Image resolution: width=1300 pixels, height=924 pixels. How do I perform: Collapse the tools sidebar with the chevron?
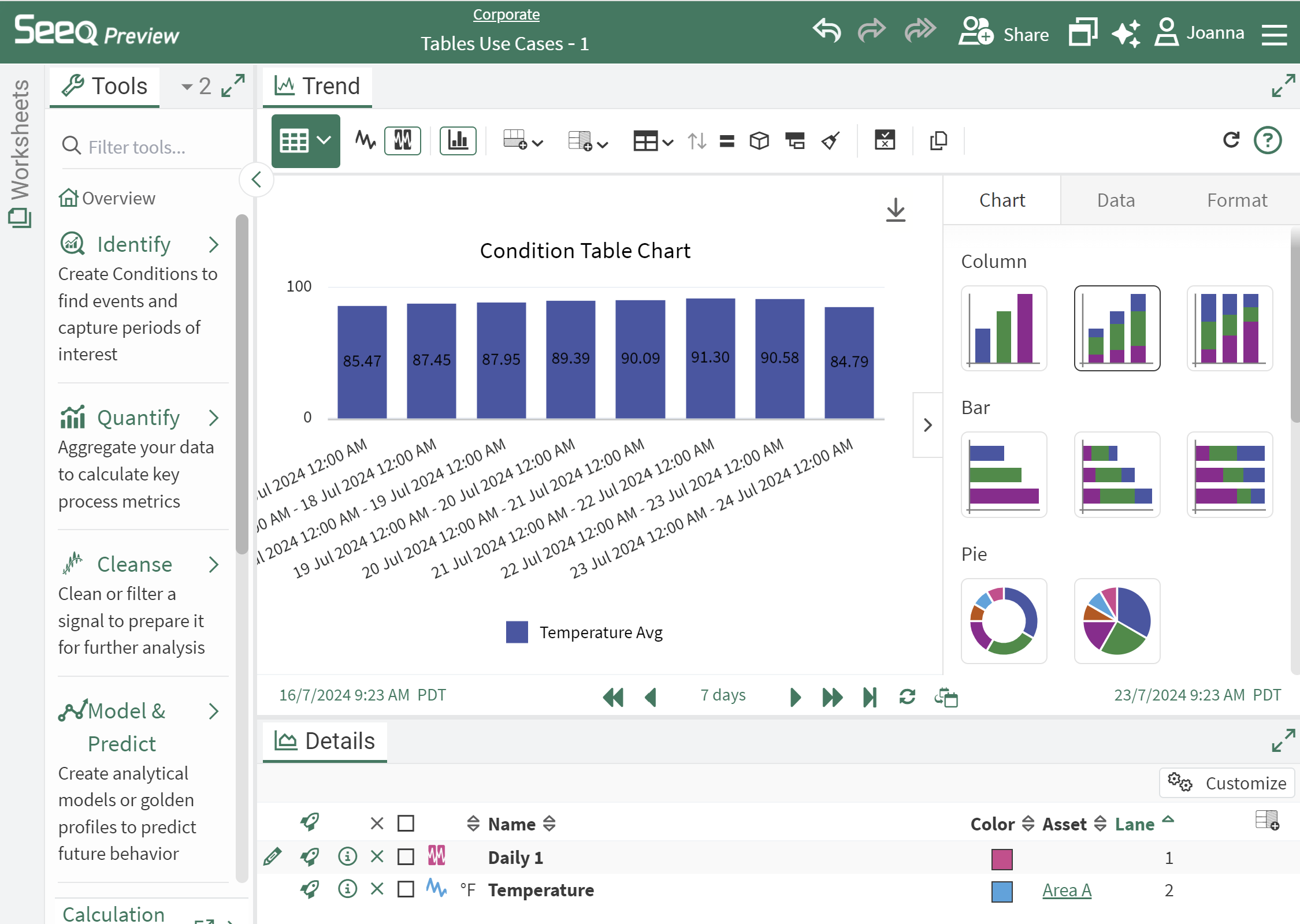point(257,180)
